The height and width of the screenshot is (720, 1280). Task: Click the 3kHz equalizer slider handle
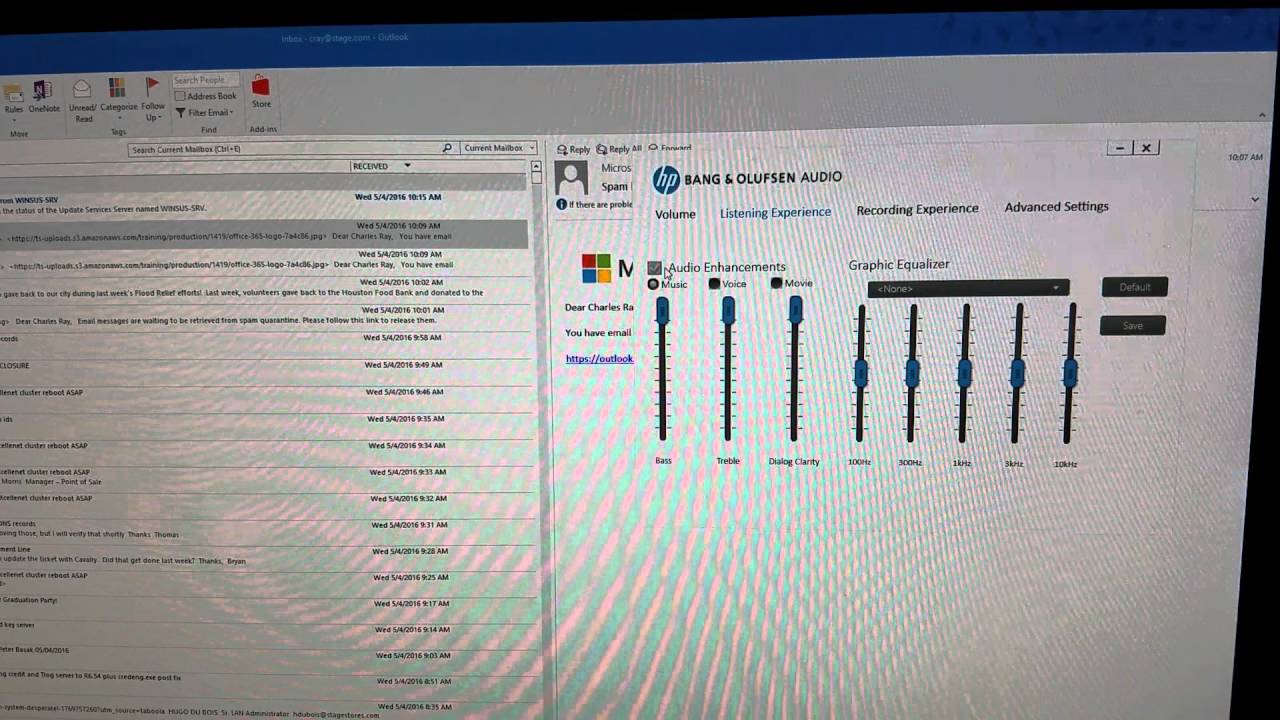coord(1017,373)
